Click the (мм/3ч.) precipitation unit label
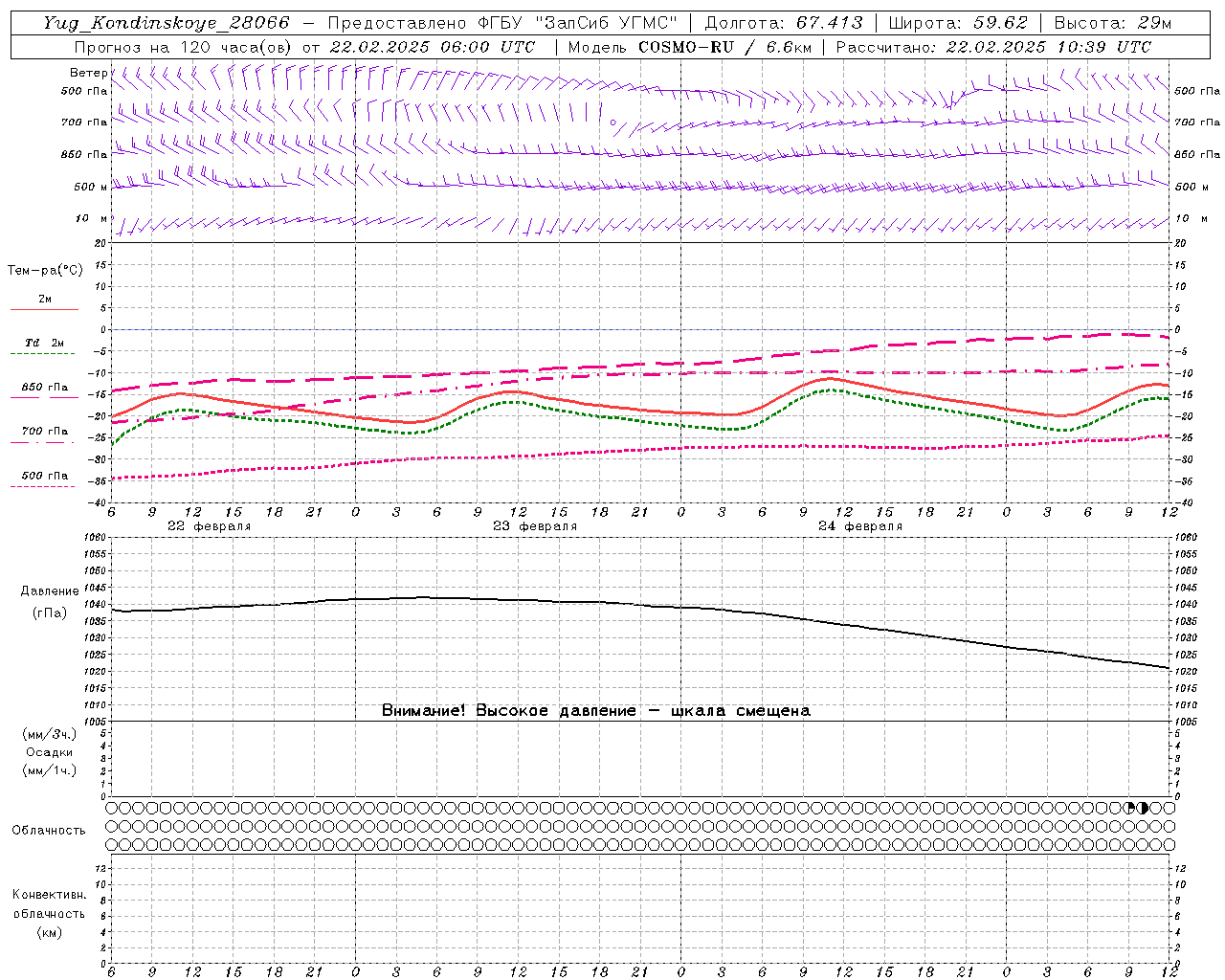This screenshot has width=1225, height=980. pyautogui.click(x=50, y=734)
